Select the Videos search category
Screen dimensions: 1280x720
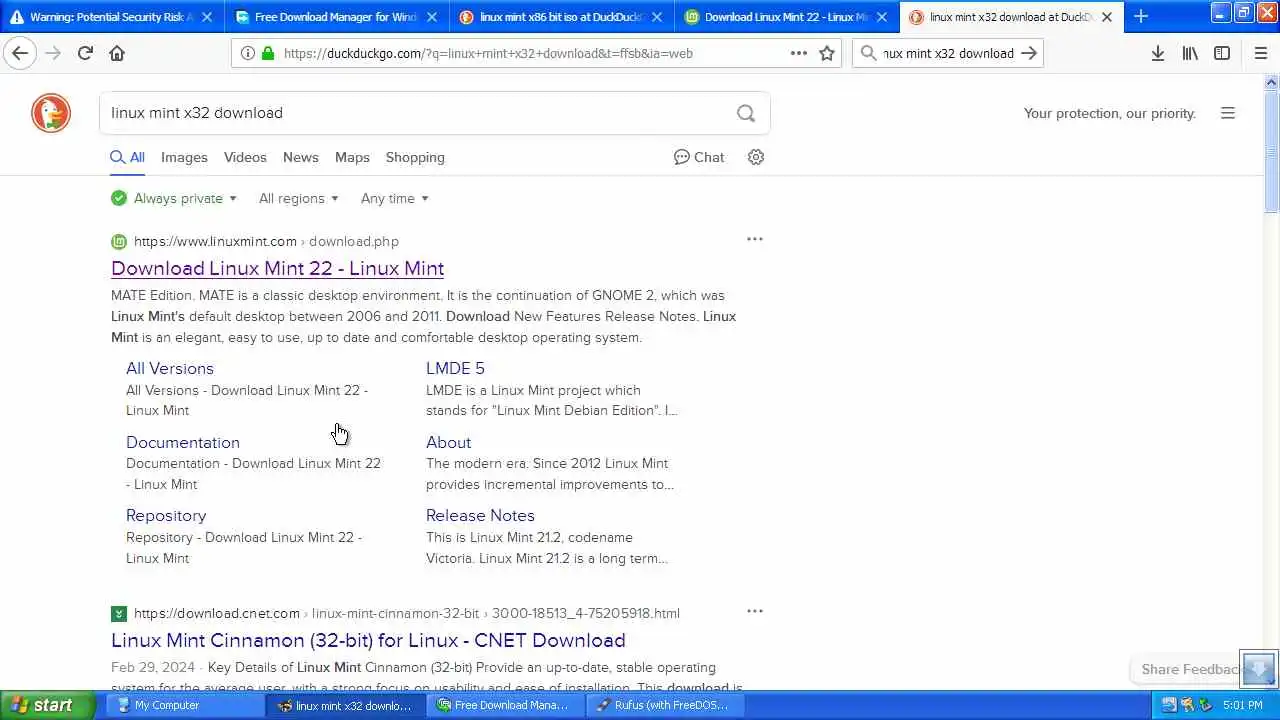tap(245, 157)
